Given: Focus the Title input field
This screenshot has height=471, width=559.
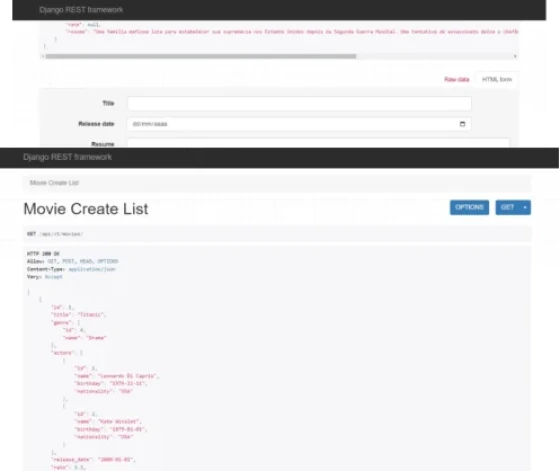Looking at the screenshot, I should (299, 103).
